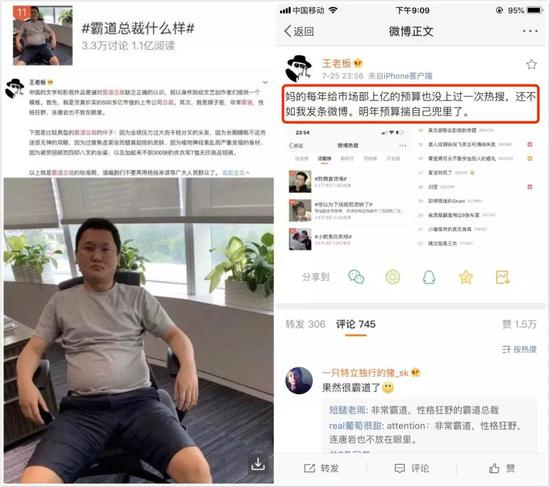Open the three-dot more options menu

[x=530, y=31]
